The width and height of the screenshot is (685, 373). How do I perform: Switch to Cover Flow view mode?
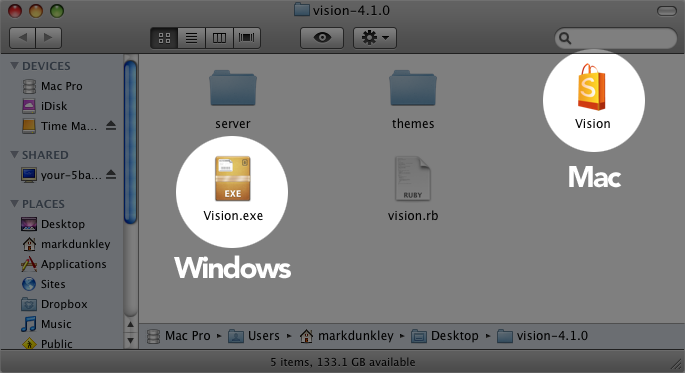[x=247, y=38]
